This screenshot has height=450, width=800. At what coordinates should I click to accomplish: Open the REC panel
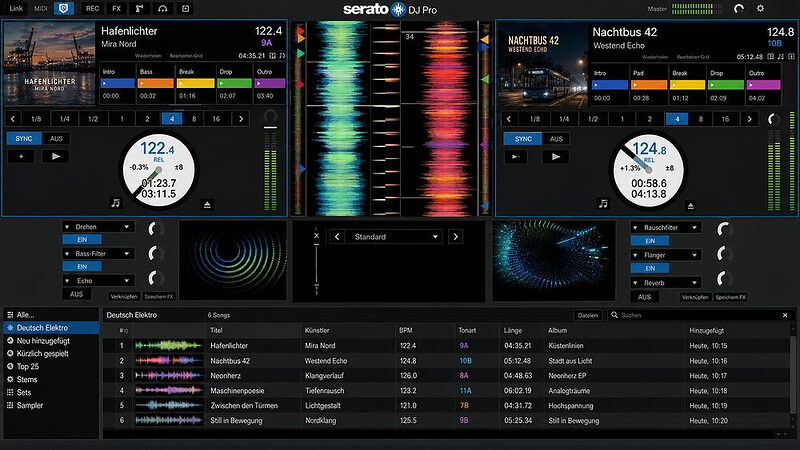pyautogui.click(x=92, y=8)
